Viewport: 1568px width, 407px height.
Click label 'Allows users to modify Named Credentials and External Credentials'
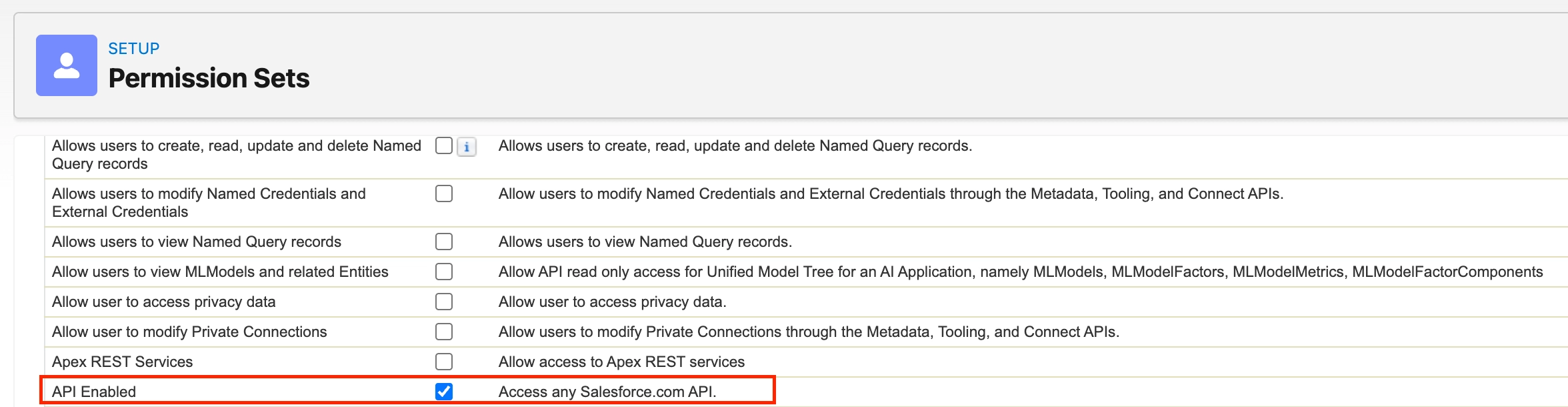[x=209, y=202]
